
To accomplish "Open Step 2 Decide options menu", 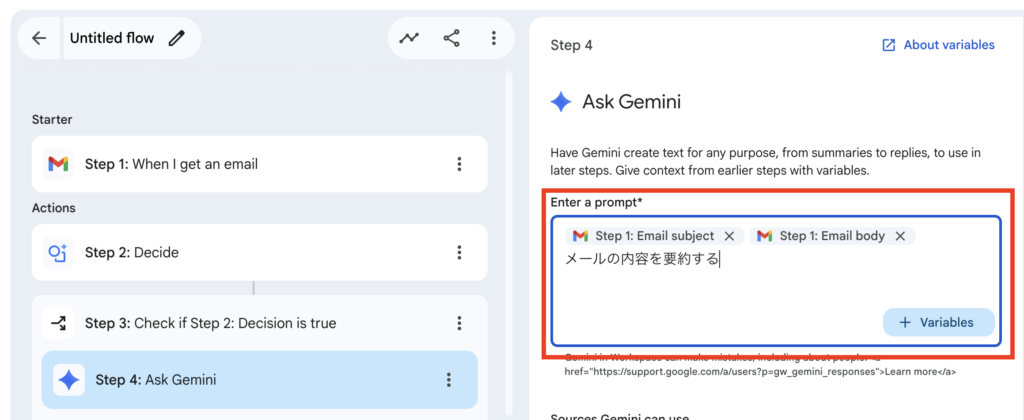I will click(x=459, y=252).
